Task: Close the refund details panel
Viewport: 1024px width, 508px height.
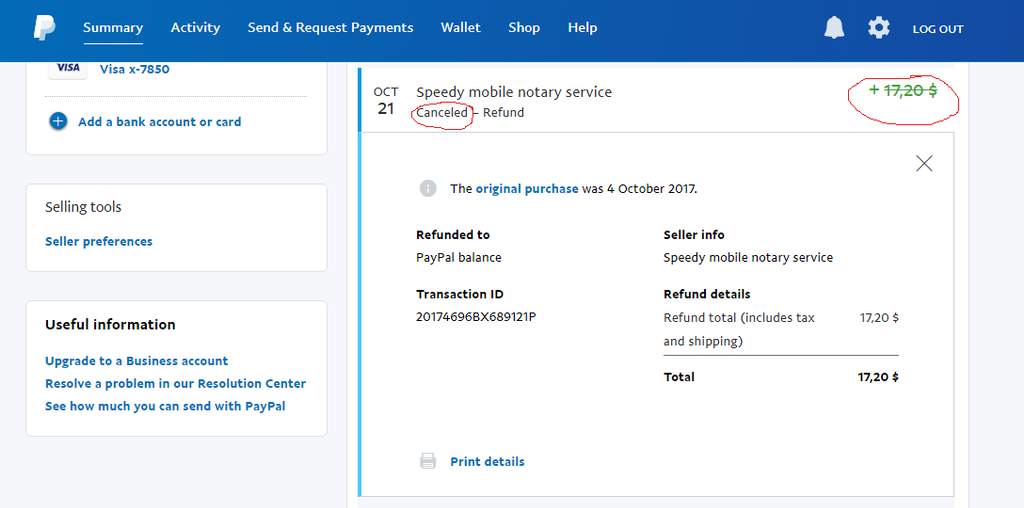Action: (924, 163)
